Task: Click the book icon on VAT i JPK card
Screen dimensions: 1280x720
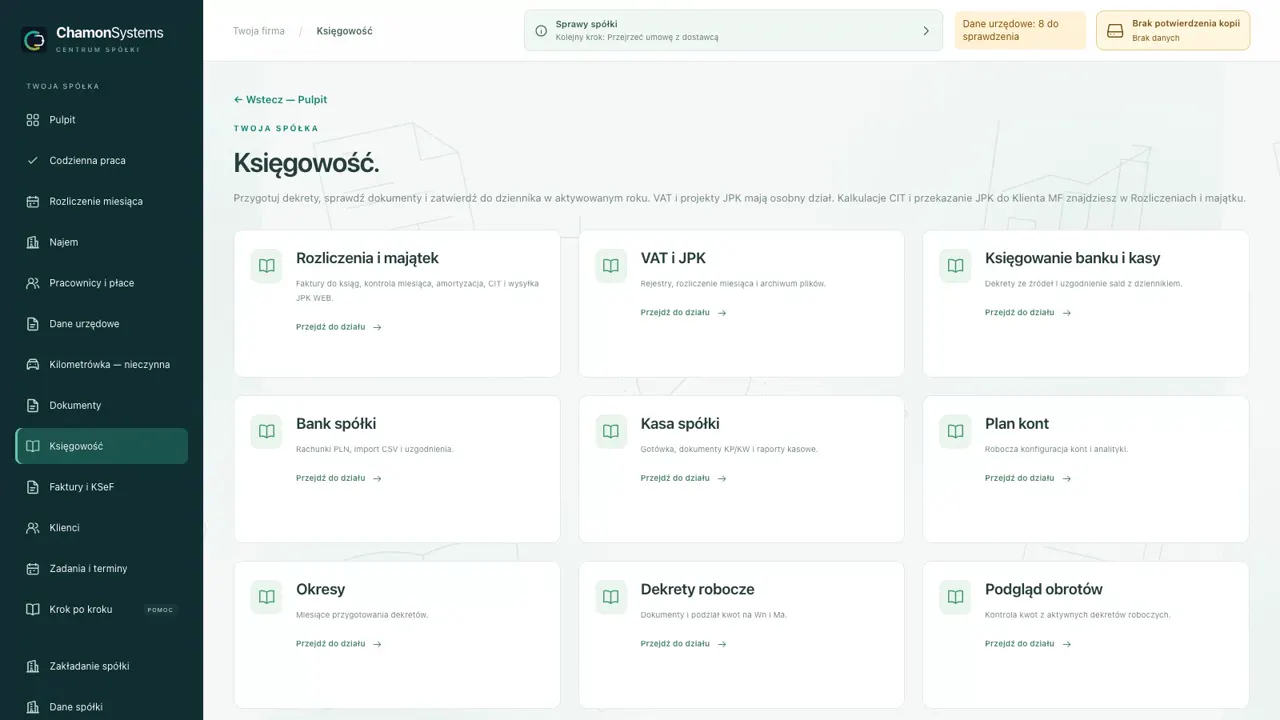Action: click(611, 266)
